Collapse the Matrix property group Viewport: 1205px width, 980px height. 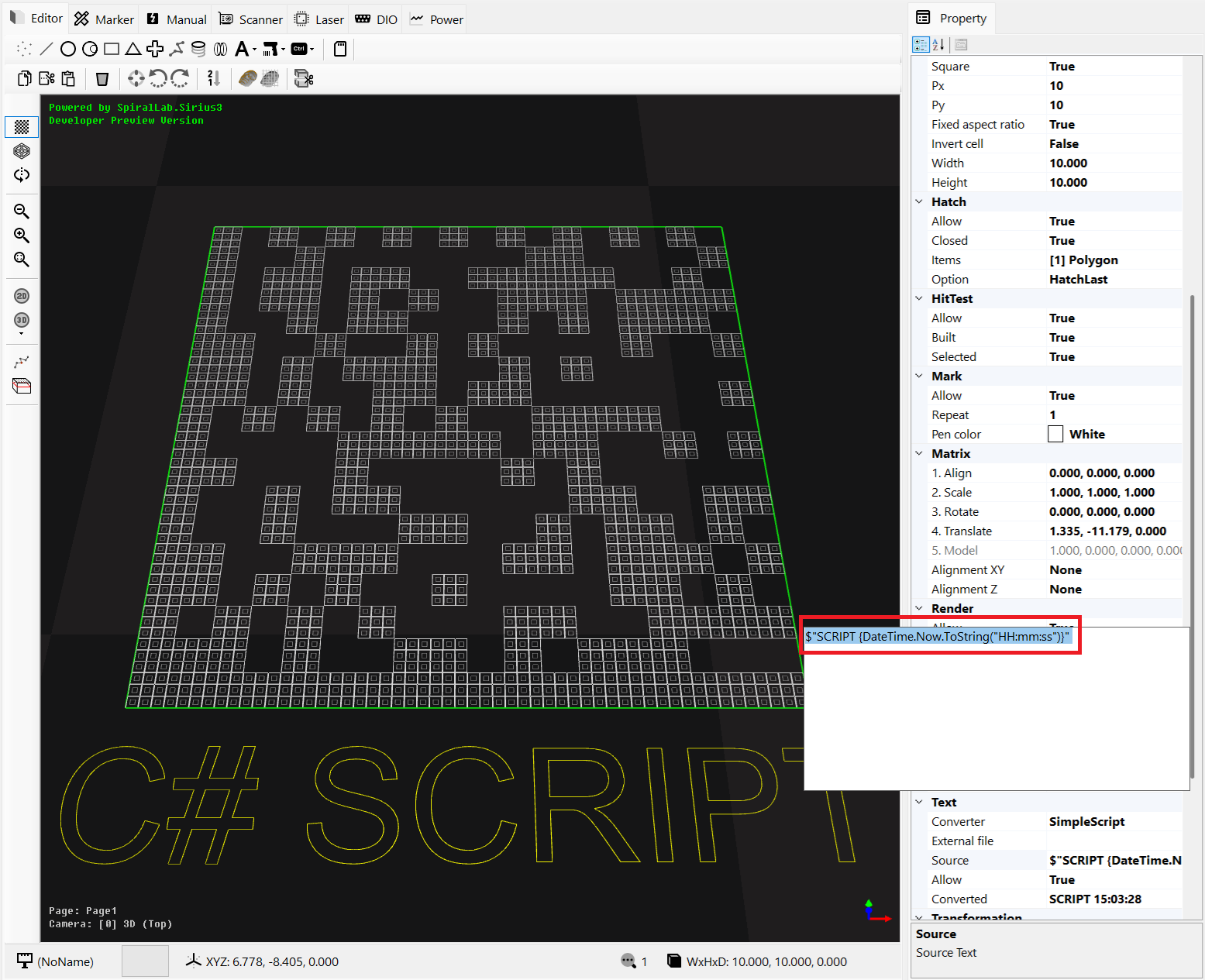[919, 453]
